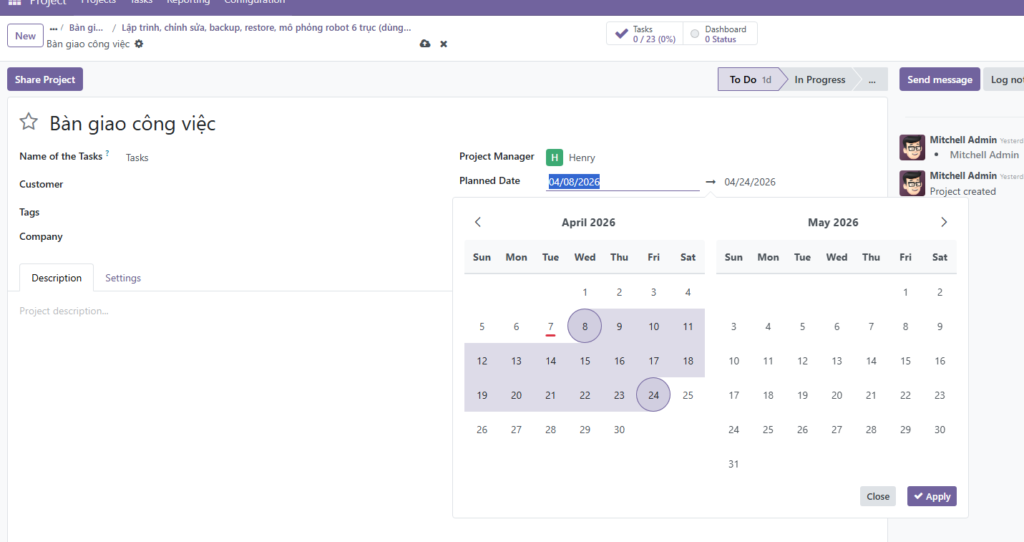Click the Apply button in date picker
The image size is (1024, 542).
[931, 496]
